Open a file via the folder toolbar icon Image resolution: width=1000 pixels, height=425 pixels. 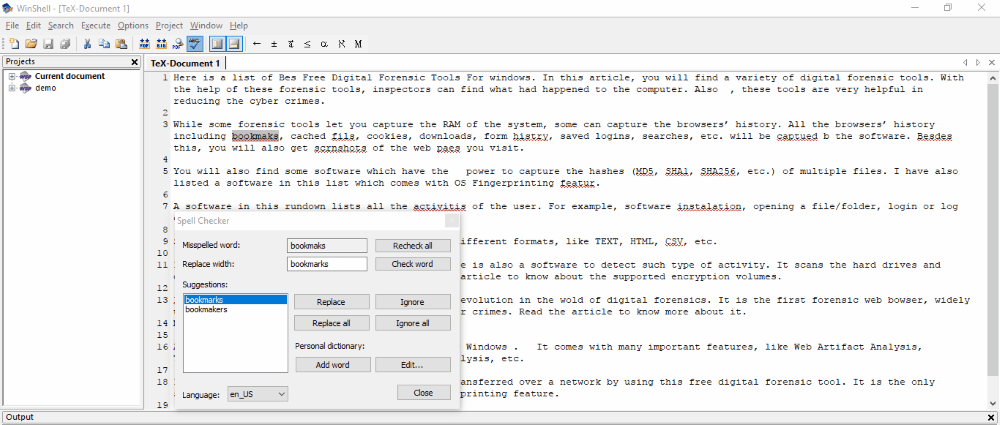coord(31,44)
